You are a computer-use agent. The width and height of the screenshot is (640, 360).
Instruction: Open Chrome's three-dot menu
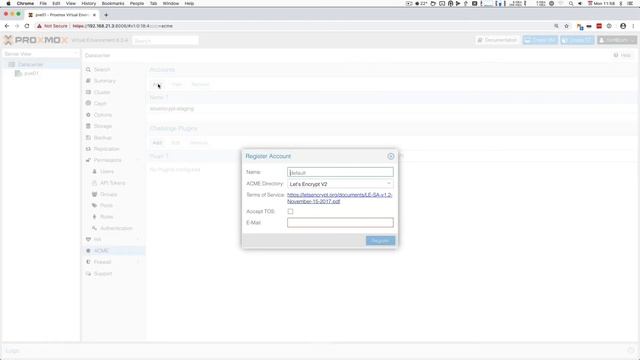pos(633,26)
